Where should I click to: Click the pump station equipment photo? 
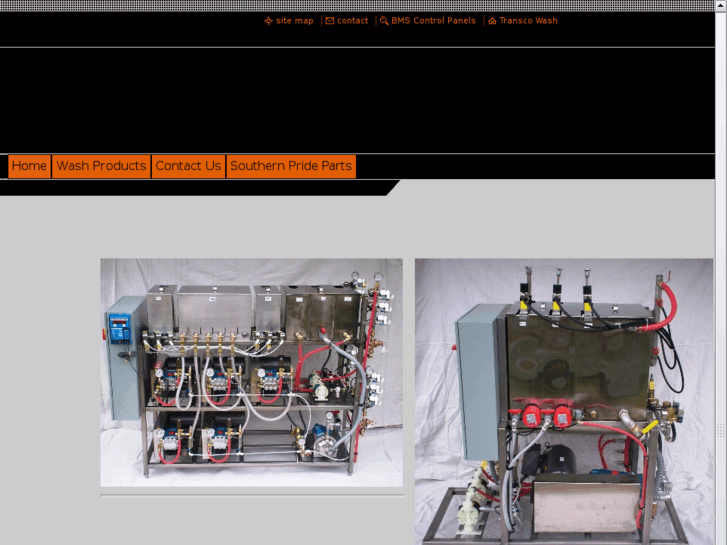tap(252, 372)
